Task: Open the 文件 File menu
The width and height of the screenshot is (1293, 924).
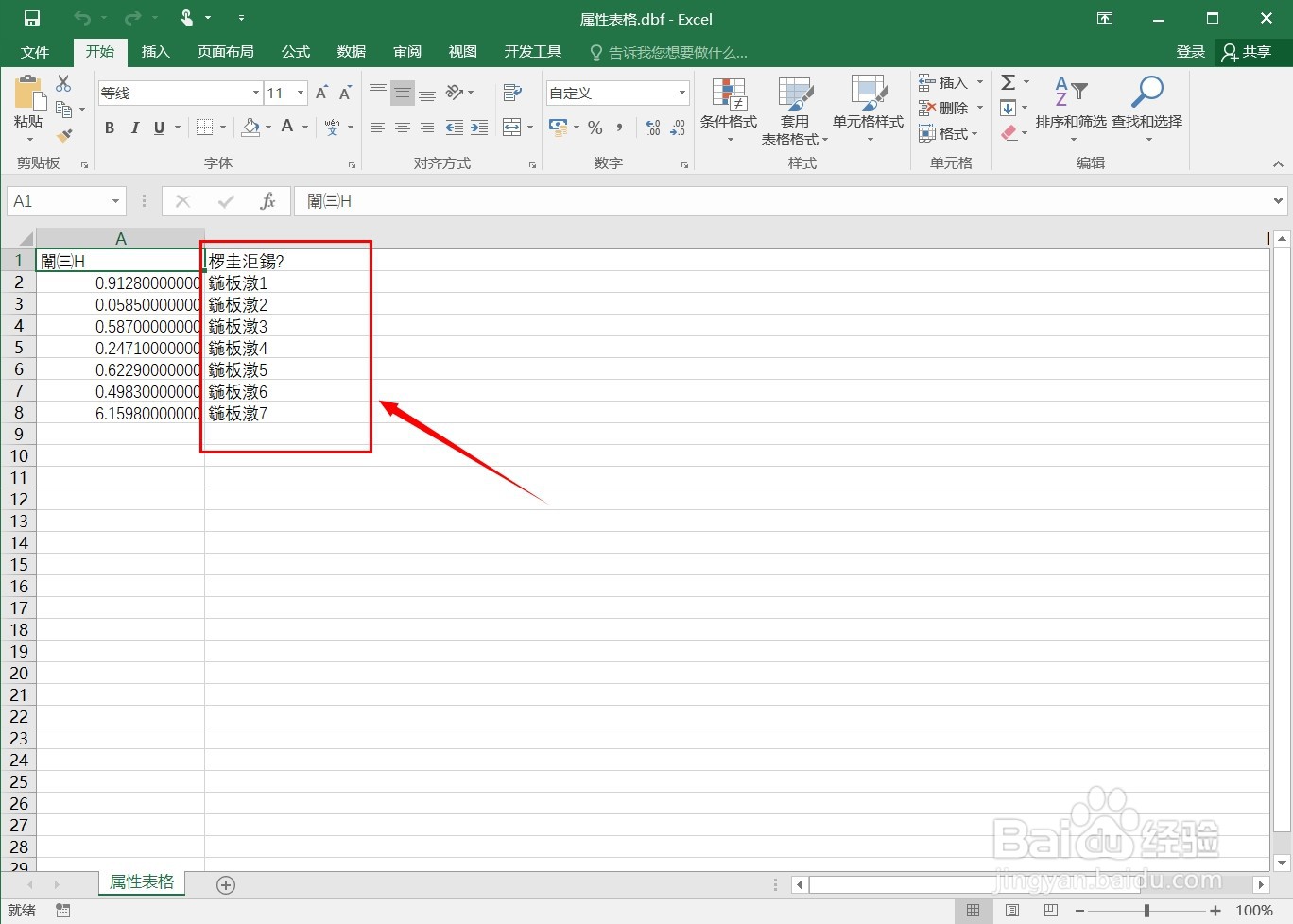Action: tap(35, 52)
